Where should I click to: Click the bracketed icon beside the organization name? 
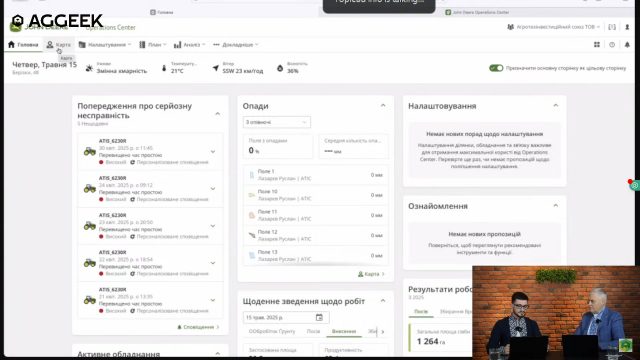612,27
